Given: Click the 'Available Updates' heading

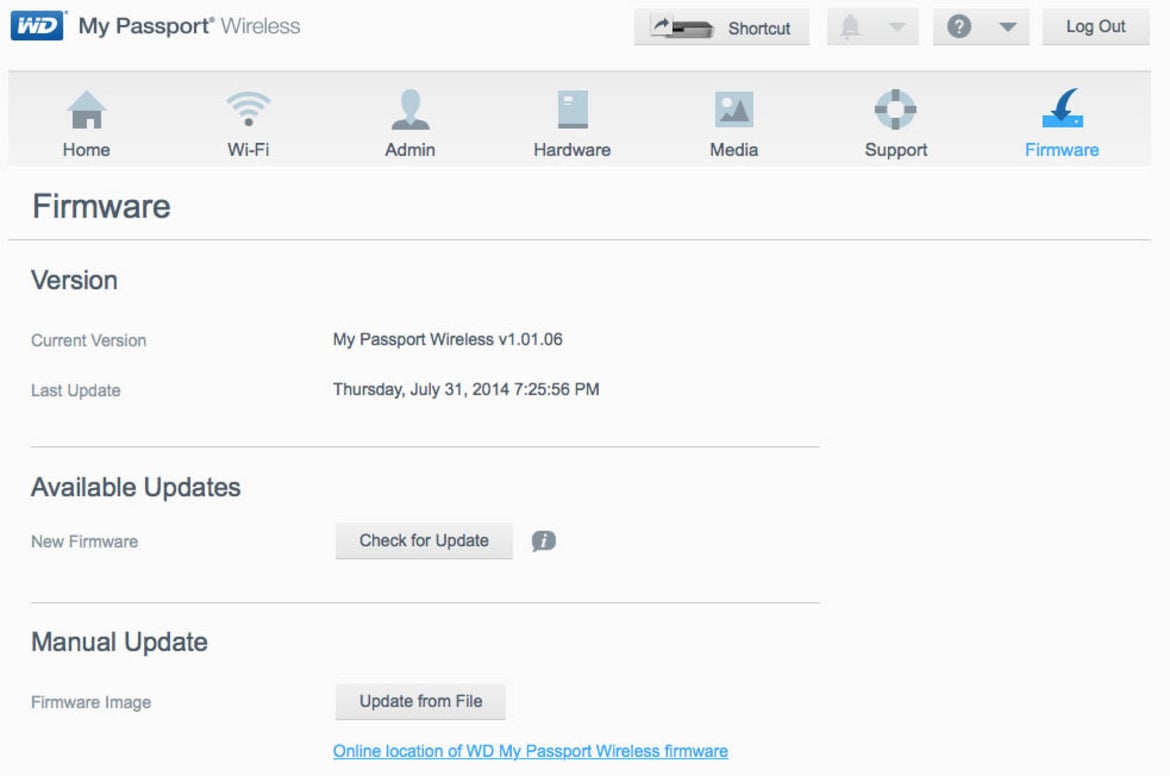Looking at the screenshot, I should point(136,487).
